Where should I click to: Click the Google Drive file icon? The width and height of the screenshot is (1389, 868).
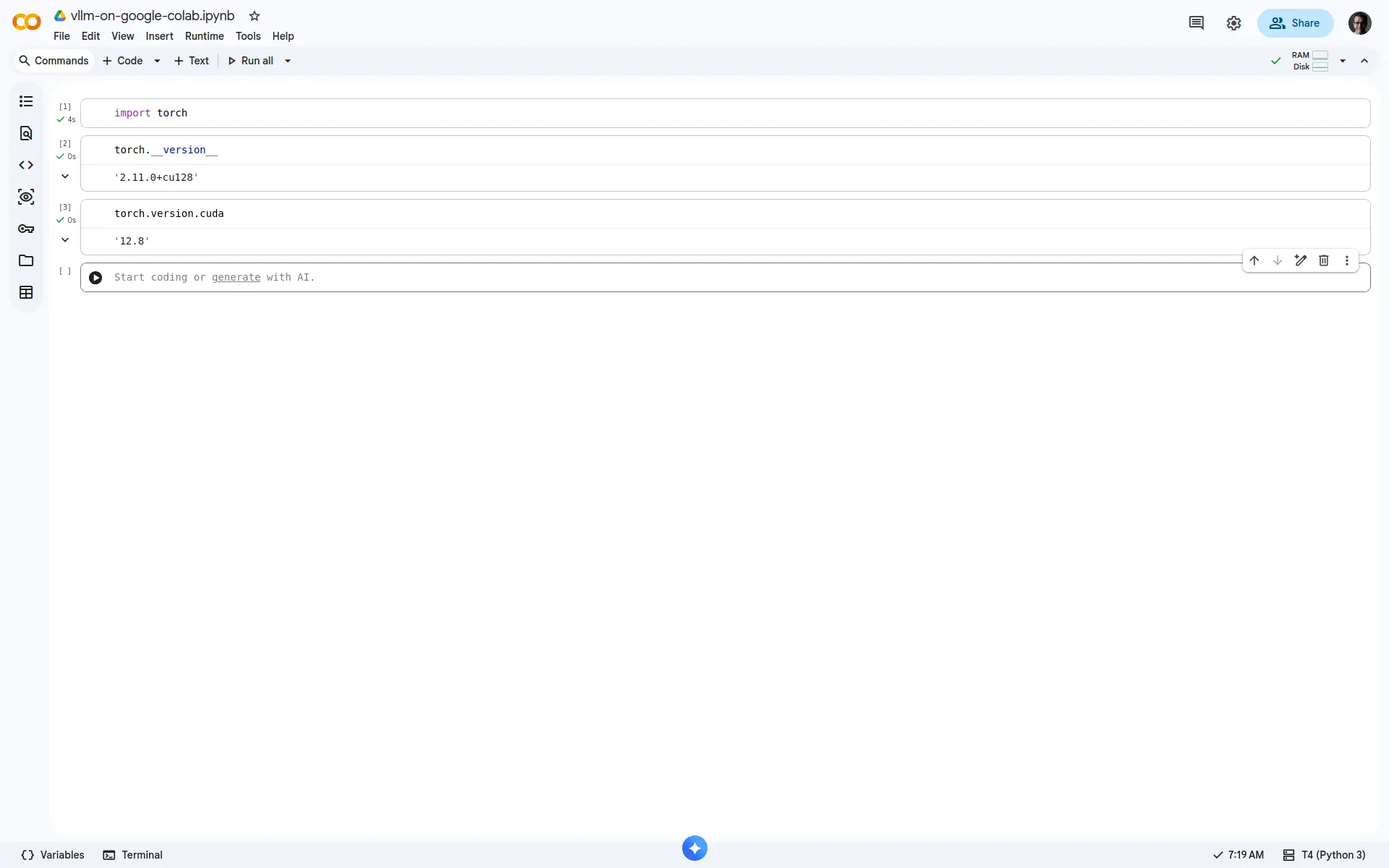[x=60, y=16]
